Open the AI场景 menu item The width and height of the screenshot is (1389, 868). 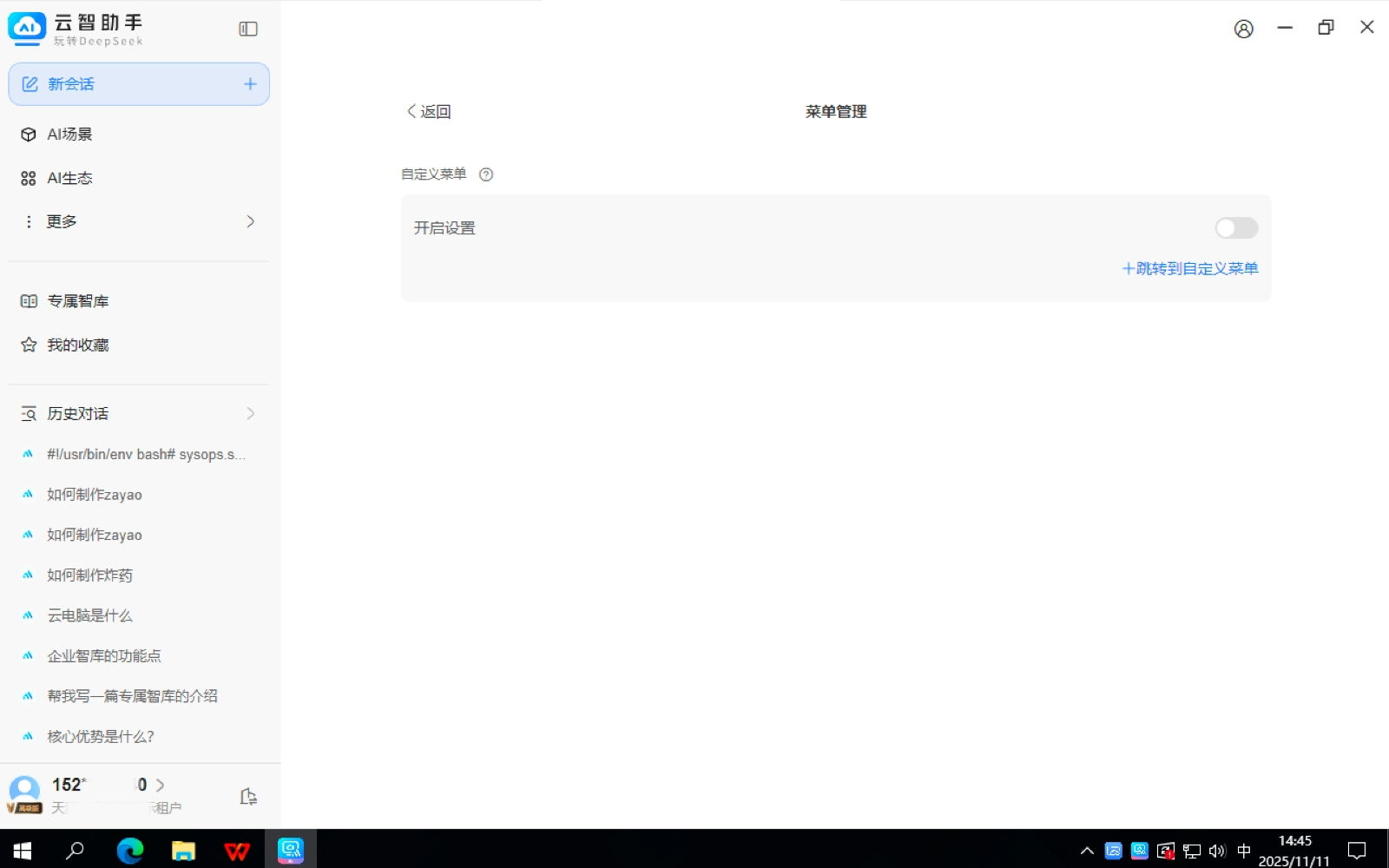[x=69, y=135]
